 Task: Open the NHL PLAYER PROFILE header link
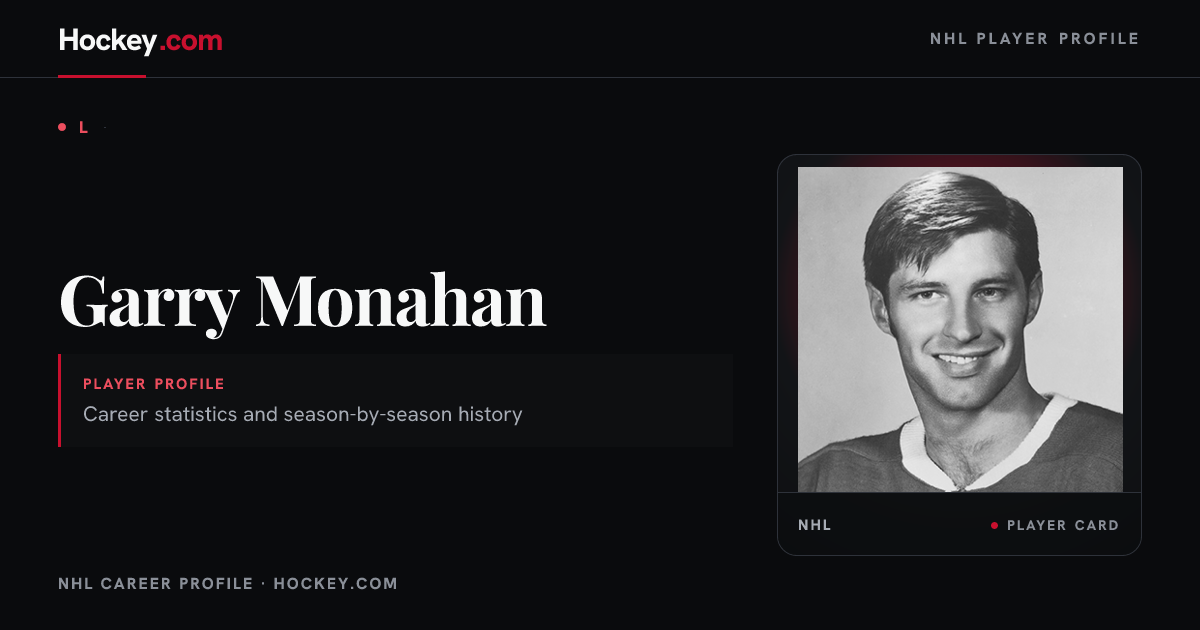click(x=1034, y=39)
